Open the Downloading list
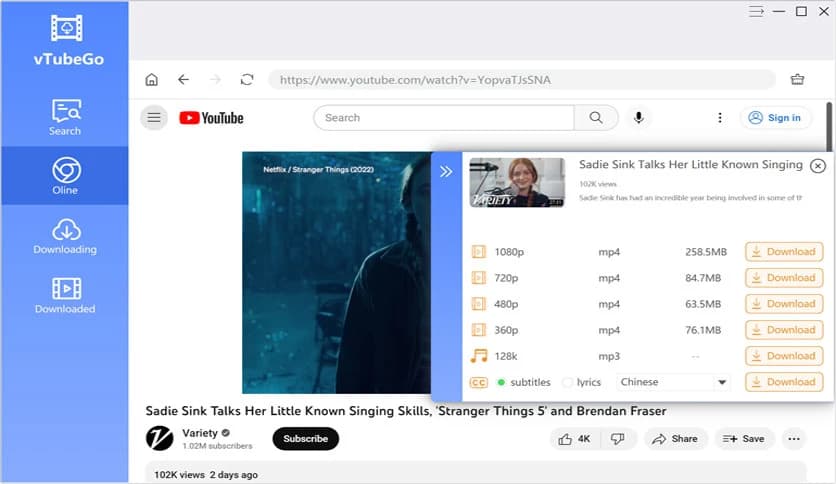This screenshot has width=836, height=484. (65, 236)
